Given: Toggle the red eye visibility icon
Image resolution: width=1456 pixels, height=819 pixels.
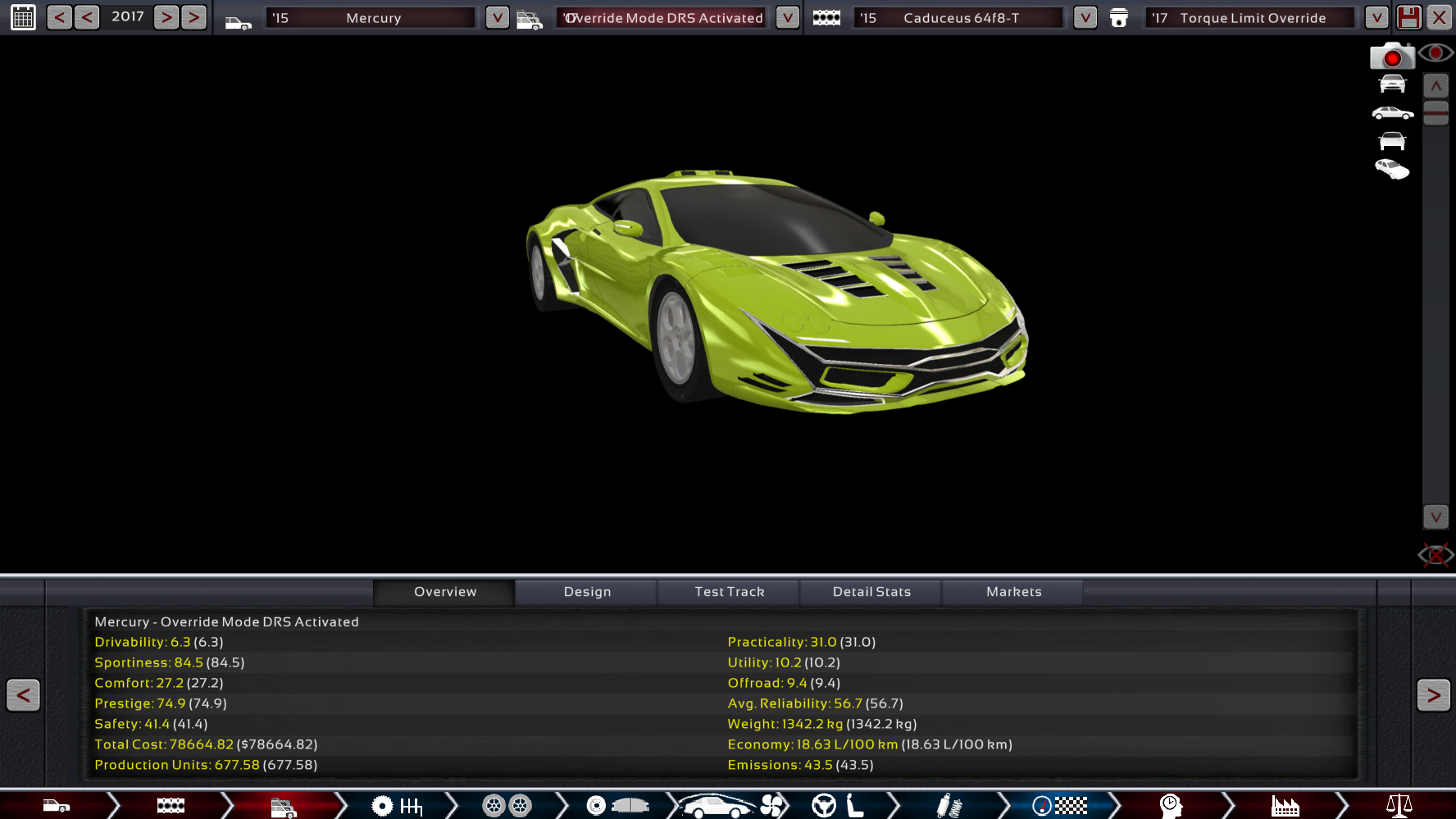Looking at the screenshot, I should [1436, 54].
